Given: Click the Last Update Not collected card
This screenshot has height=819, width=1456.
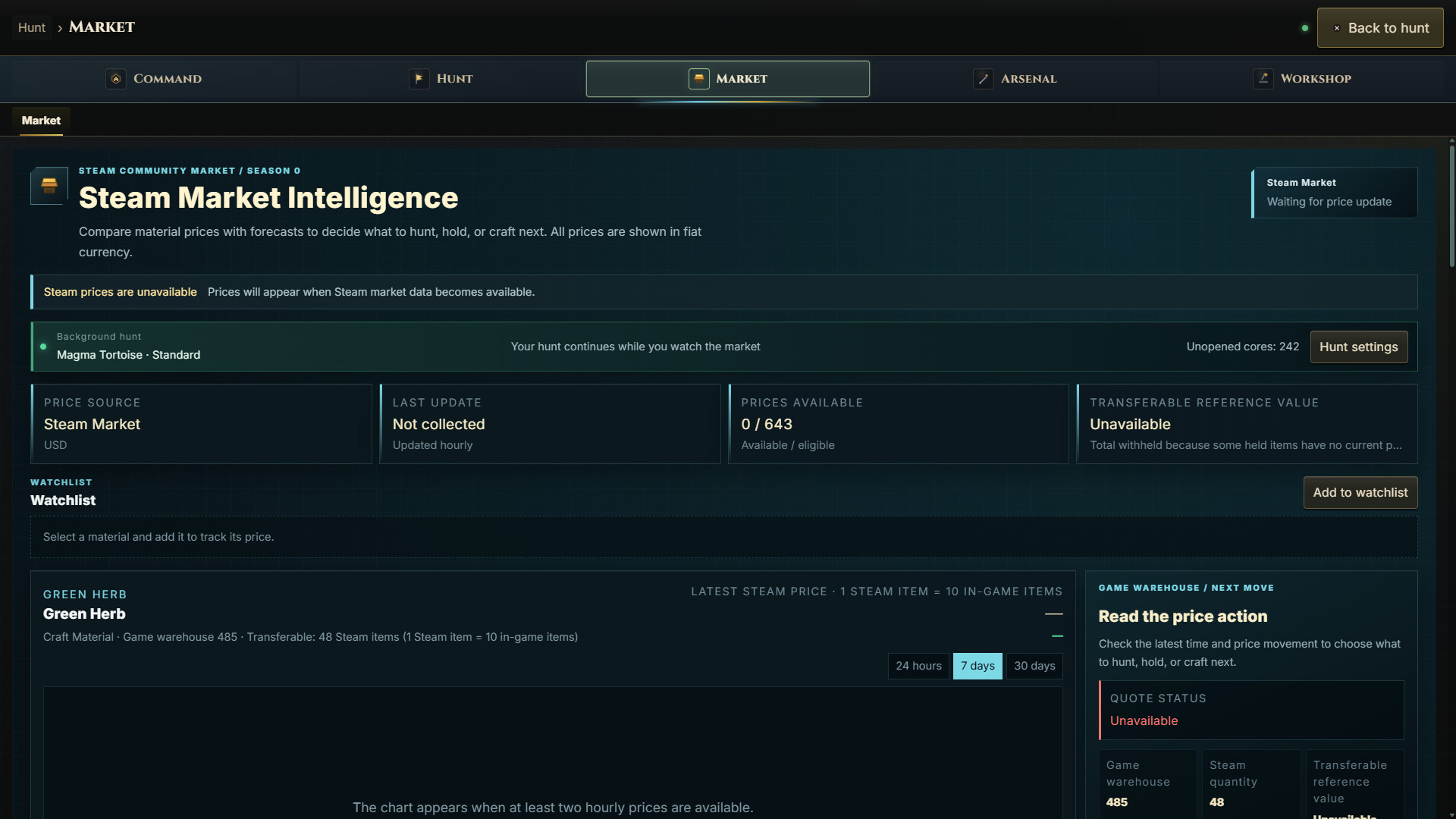Looking at the screenshot, I should (x=550, y=424).
